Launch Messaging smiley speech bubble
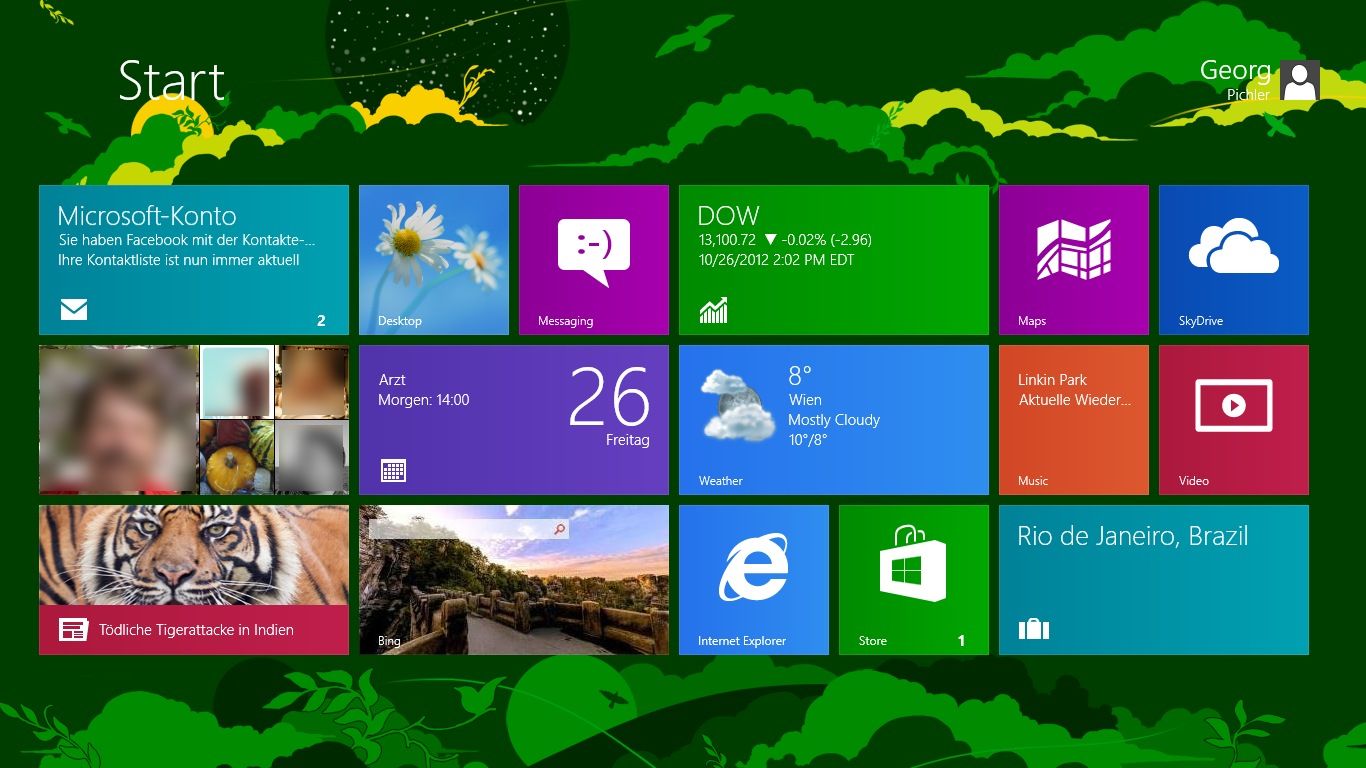 594,252
